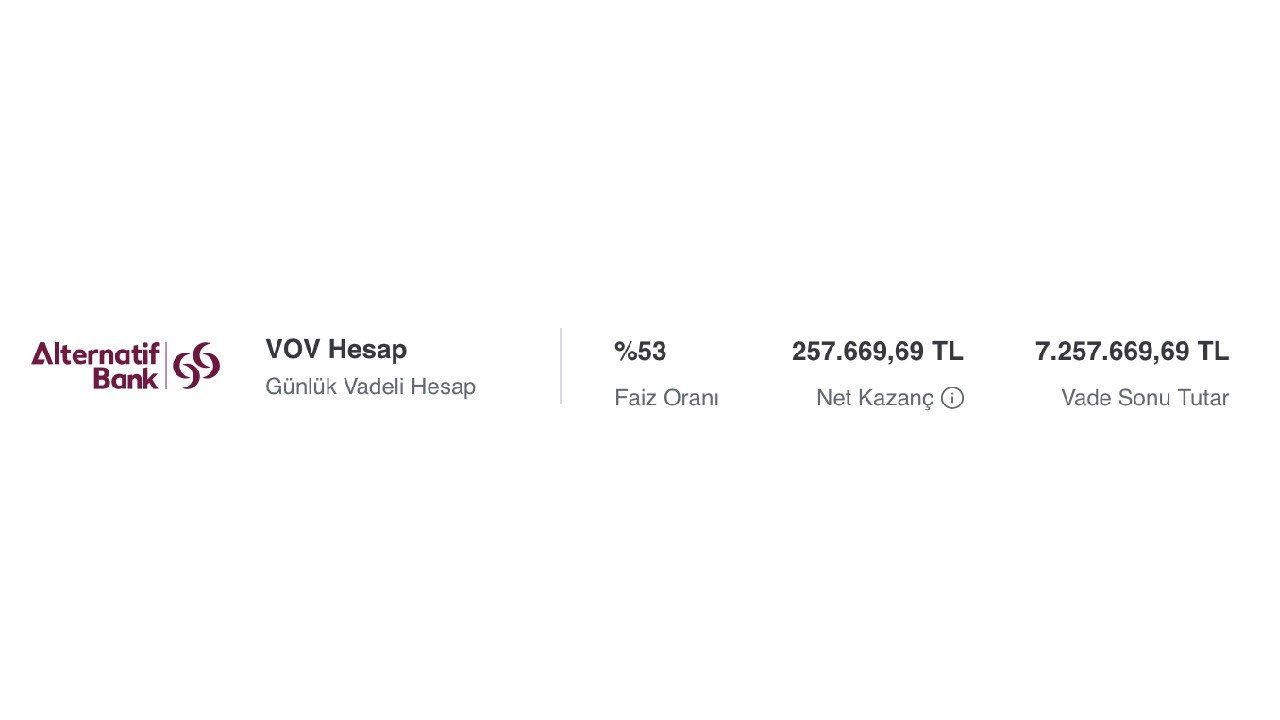Image resolution: width=1280 pixels, height=720 pixels.
Task: Click the info icon beside Net Kazanç
Action: [x=952, y=398]
